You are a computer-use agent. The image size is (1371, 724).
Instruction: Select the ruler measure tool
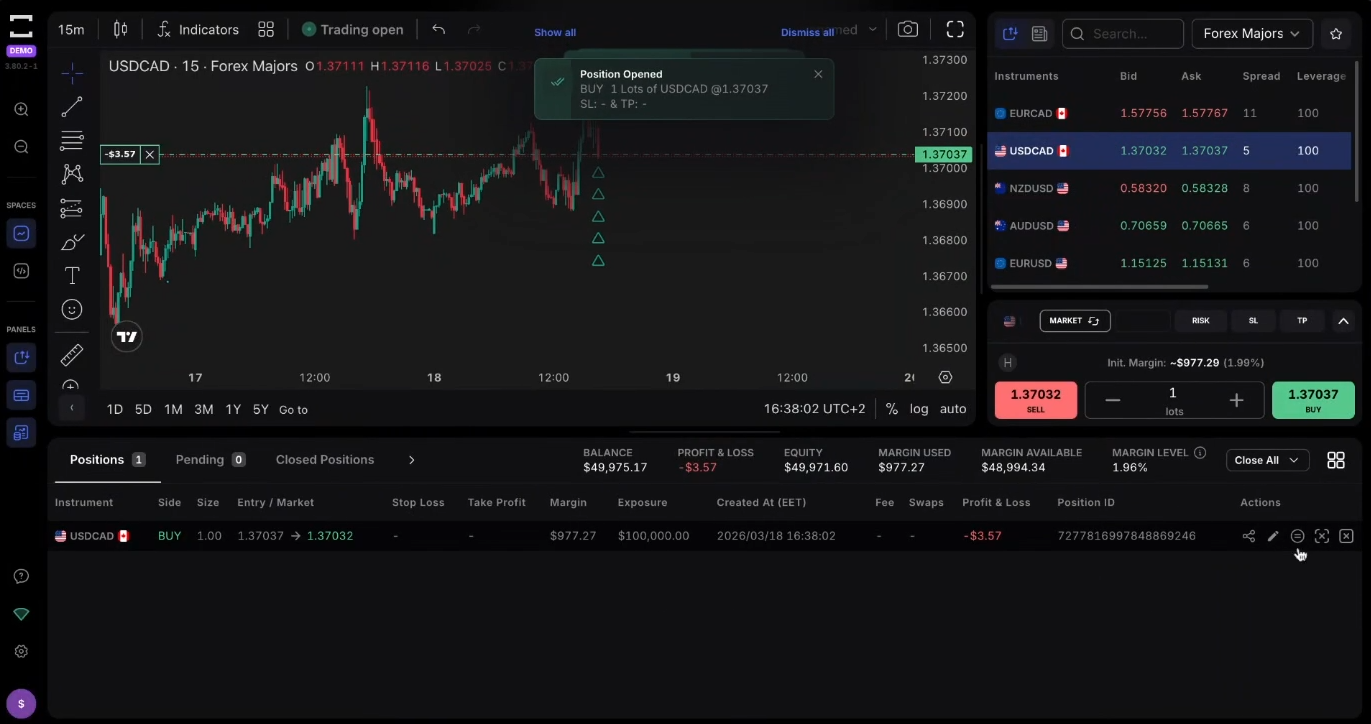pyautogui.click(x=72, y=355)
